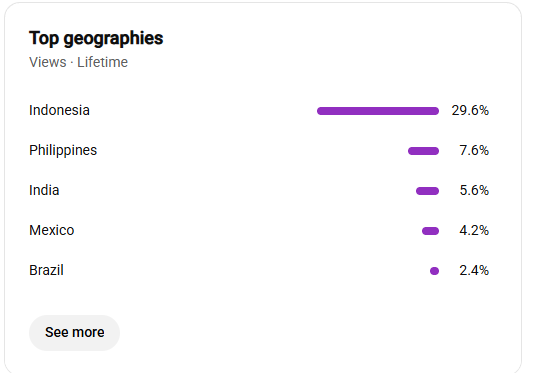Click the word Lifetime in subtitle
The image size is (537, 373).
[102, 62]
